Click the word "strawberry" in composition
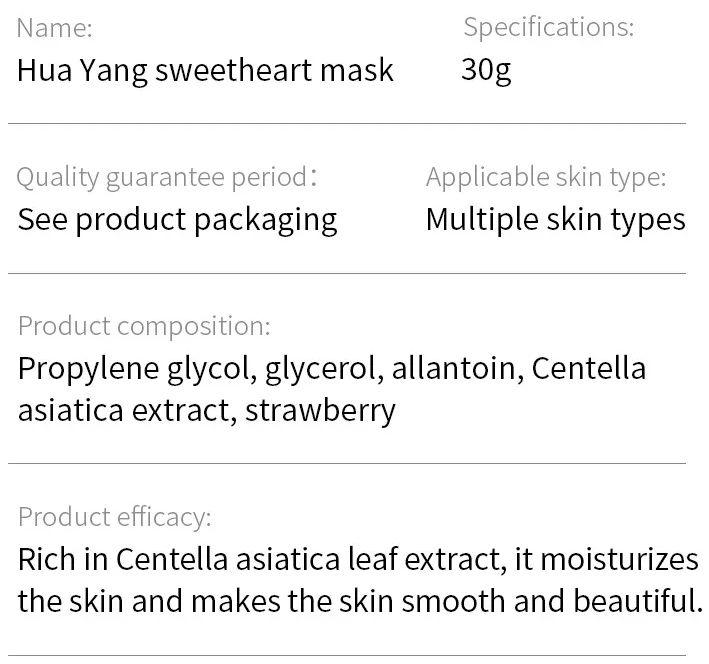 [x=320, y=410]
